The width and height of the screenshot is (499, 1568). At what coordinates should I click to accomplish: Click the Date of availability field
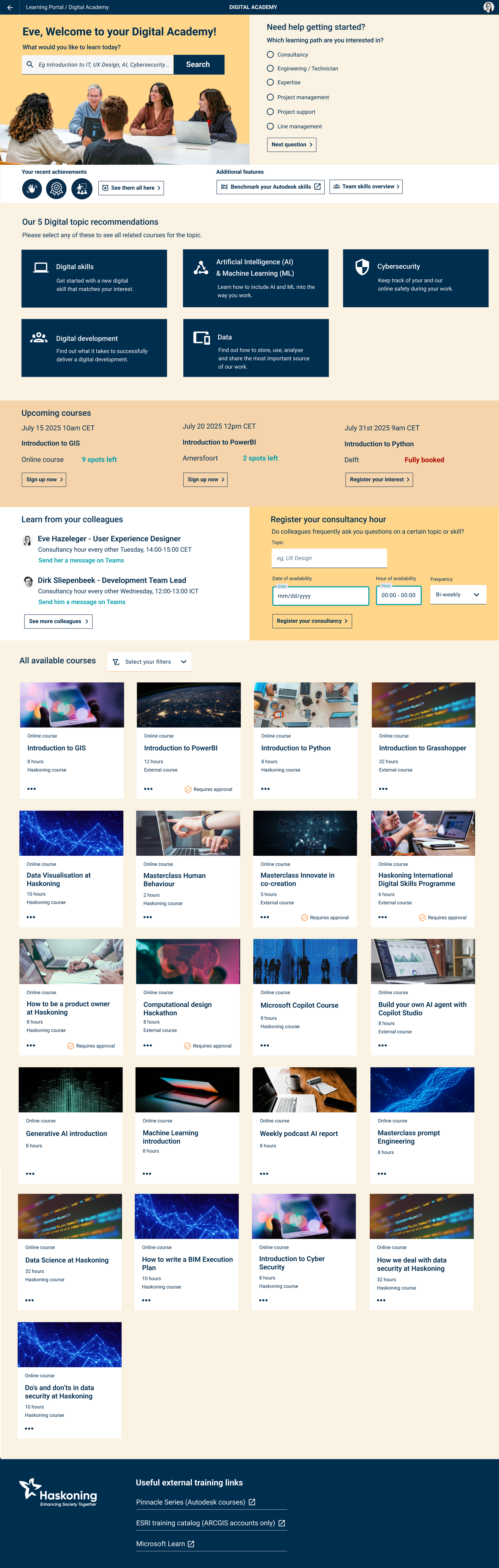click(321, 596)
